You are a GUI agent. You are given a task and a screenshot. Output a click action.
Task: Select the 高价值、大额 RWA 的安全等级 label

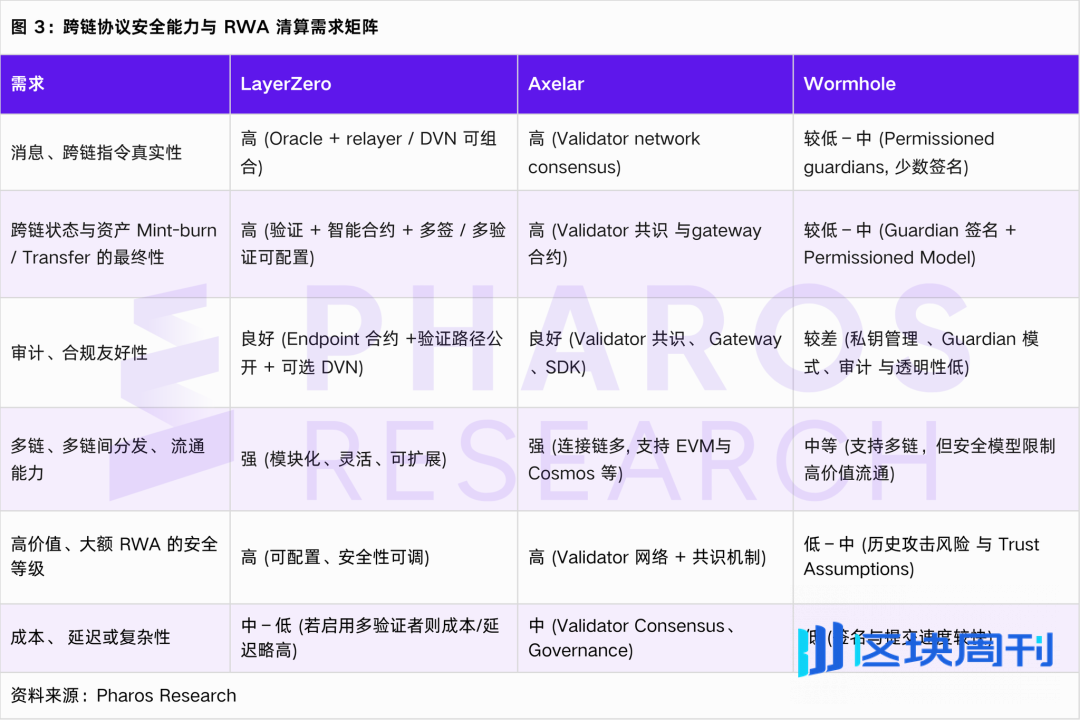pyautogui.click(x=110, y=557)
